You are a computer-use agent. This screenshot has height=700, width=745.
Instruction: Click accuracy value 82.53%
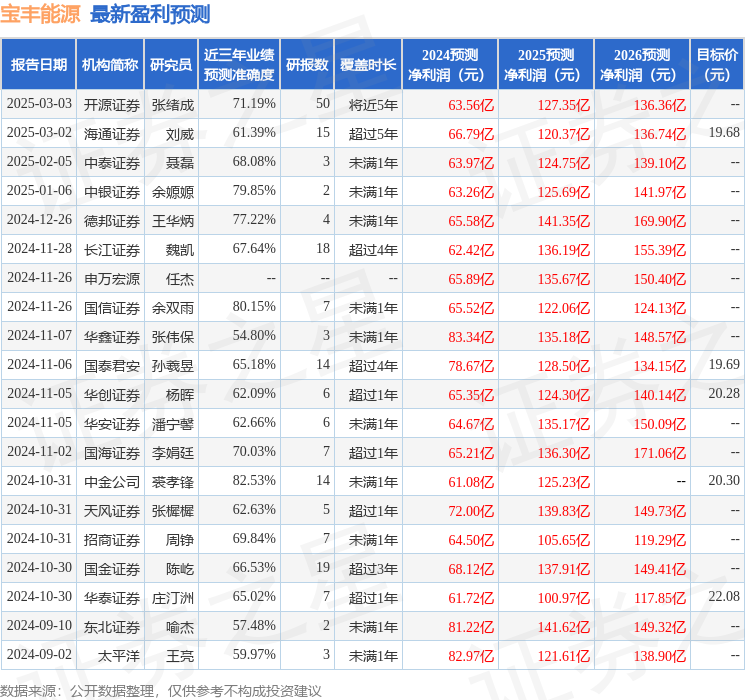point(254,480)
